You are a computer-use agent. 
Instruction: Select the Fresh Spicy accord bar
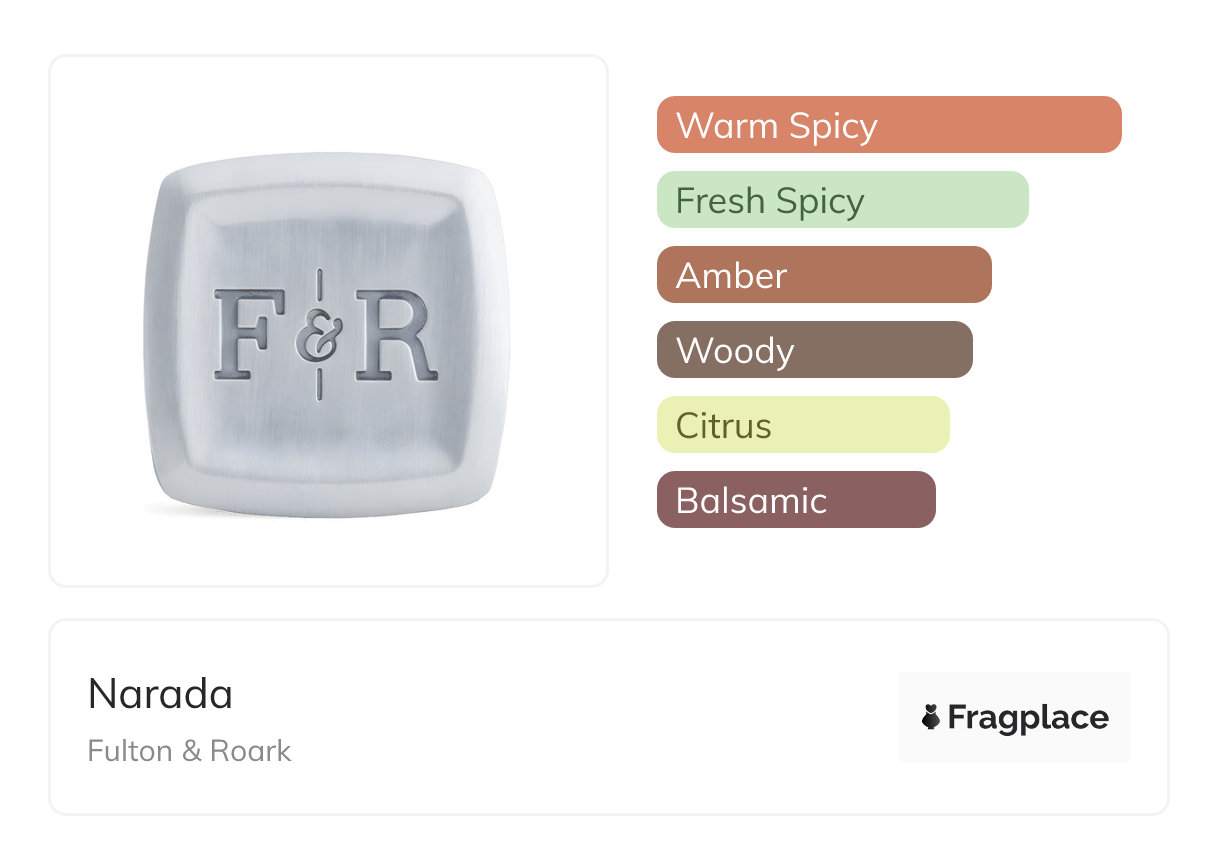tap(842, 200)
